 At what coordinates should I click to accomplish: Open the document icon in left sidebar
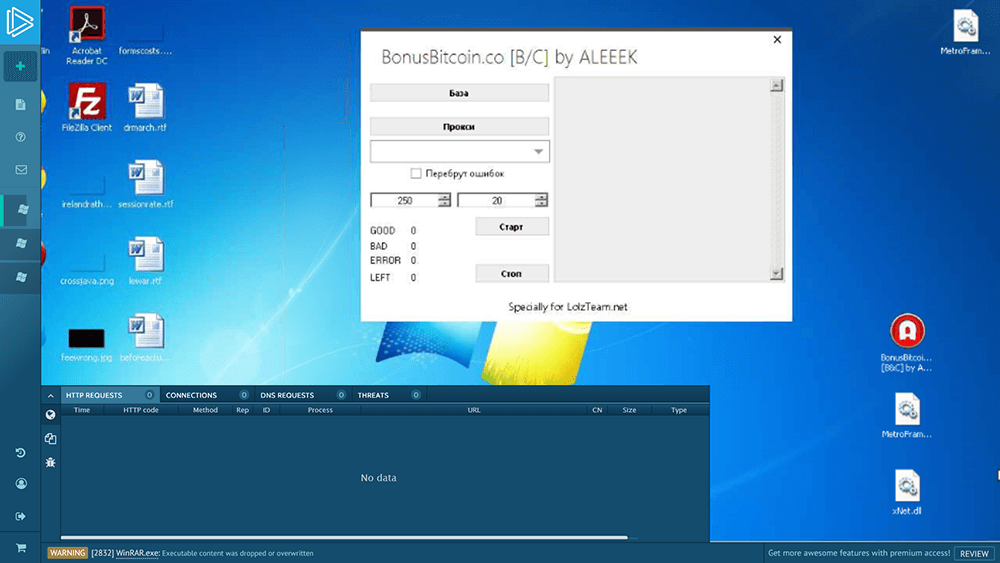pyautogui.click(x=20, y=105)
